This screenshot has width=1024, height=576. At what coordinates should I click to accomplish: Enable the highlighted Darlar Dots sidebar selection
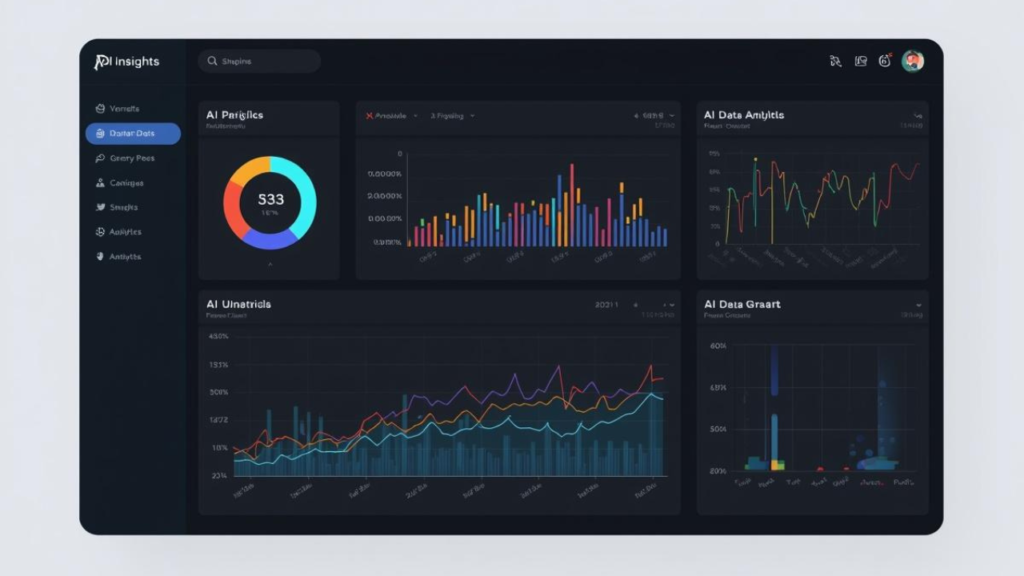click(x=135, y=133)
